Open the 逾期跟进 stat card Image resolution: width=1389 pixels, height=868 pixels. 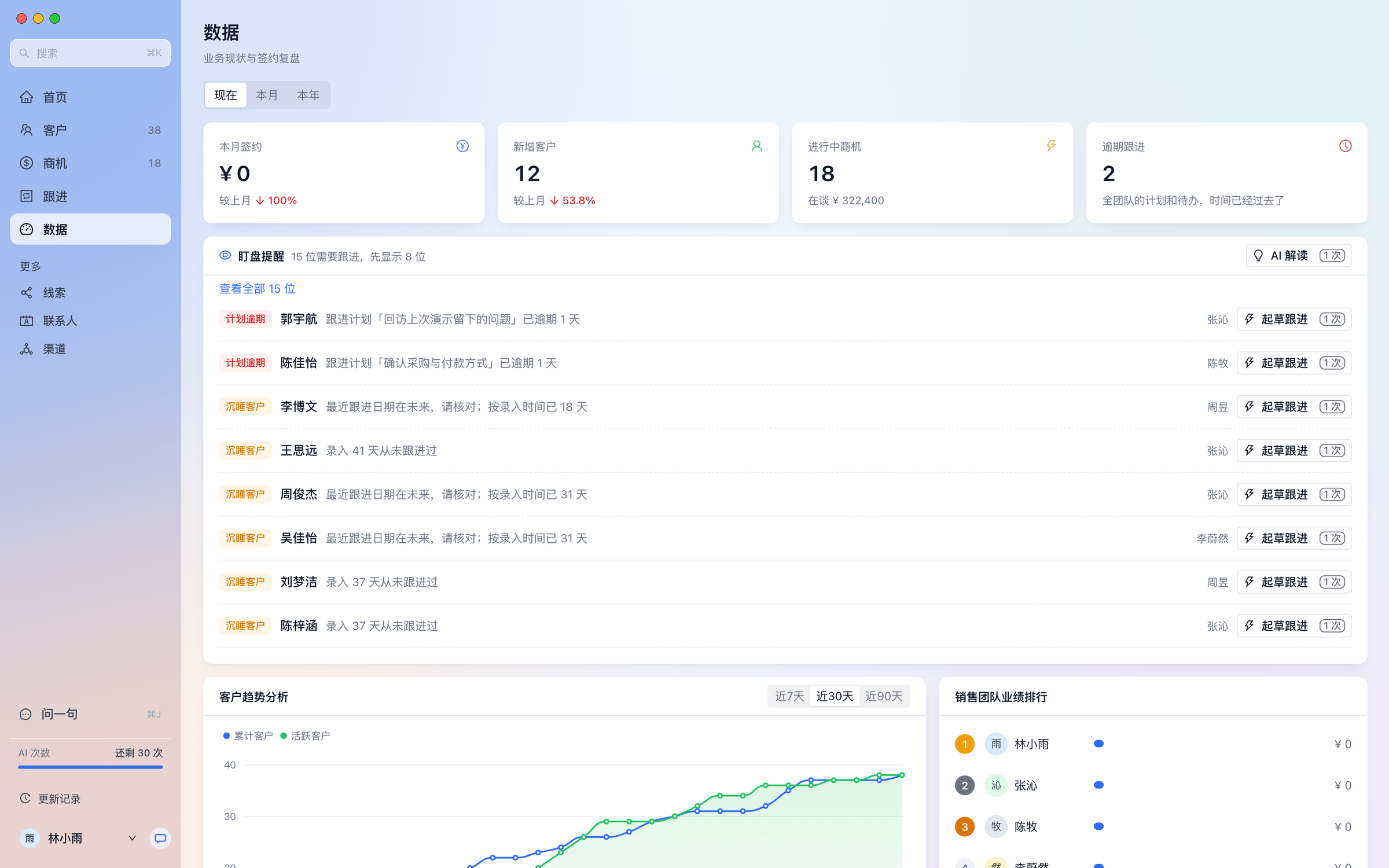pos(1226,172)
